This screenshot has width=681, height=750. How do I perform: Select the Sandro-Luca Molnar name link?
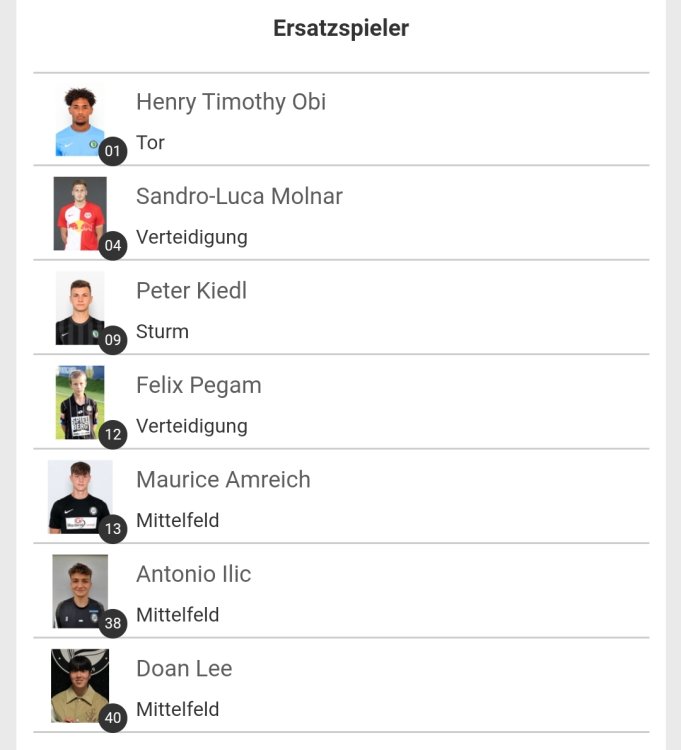(x=239, y=196)
